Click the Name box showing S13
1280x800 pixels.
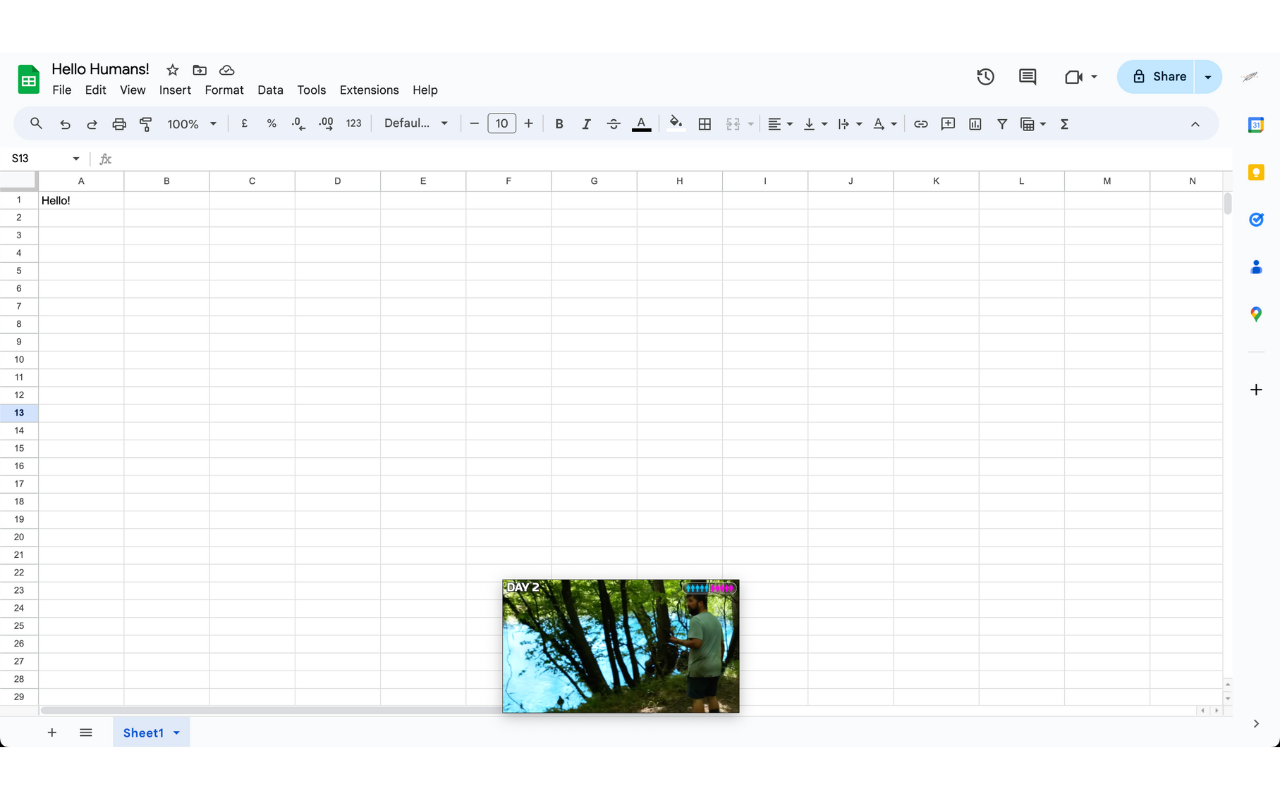coord(45,159)
